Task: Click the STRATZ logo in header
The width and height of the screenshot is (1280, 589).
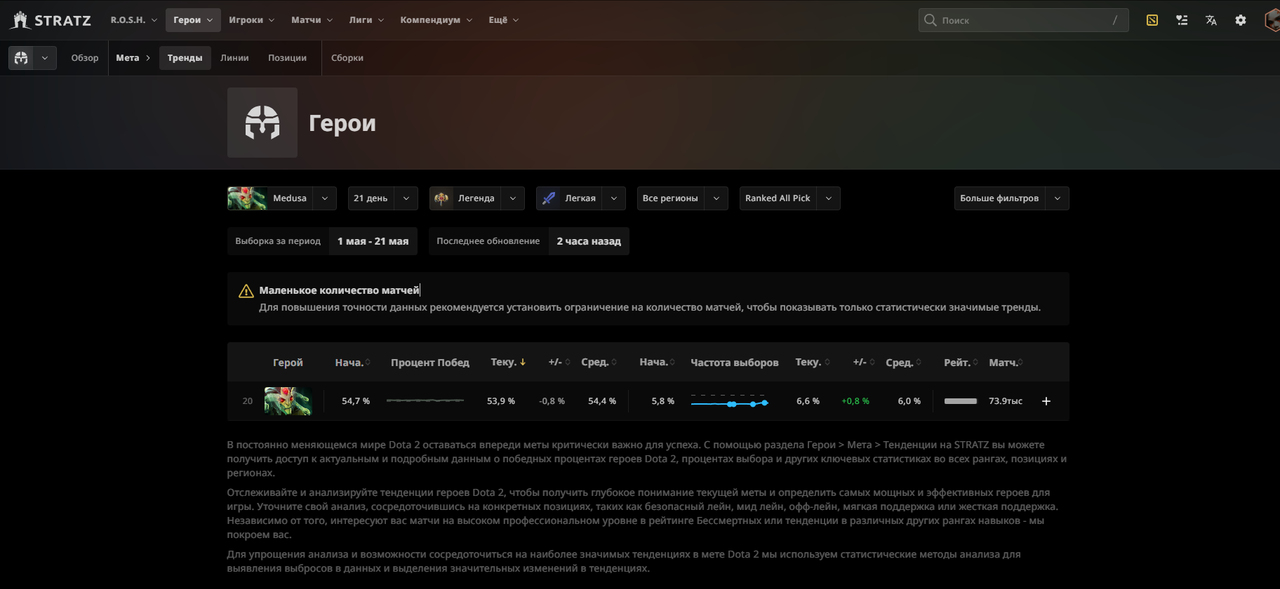Action: point(51,20)
